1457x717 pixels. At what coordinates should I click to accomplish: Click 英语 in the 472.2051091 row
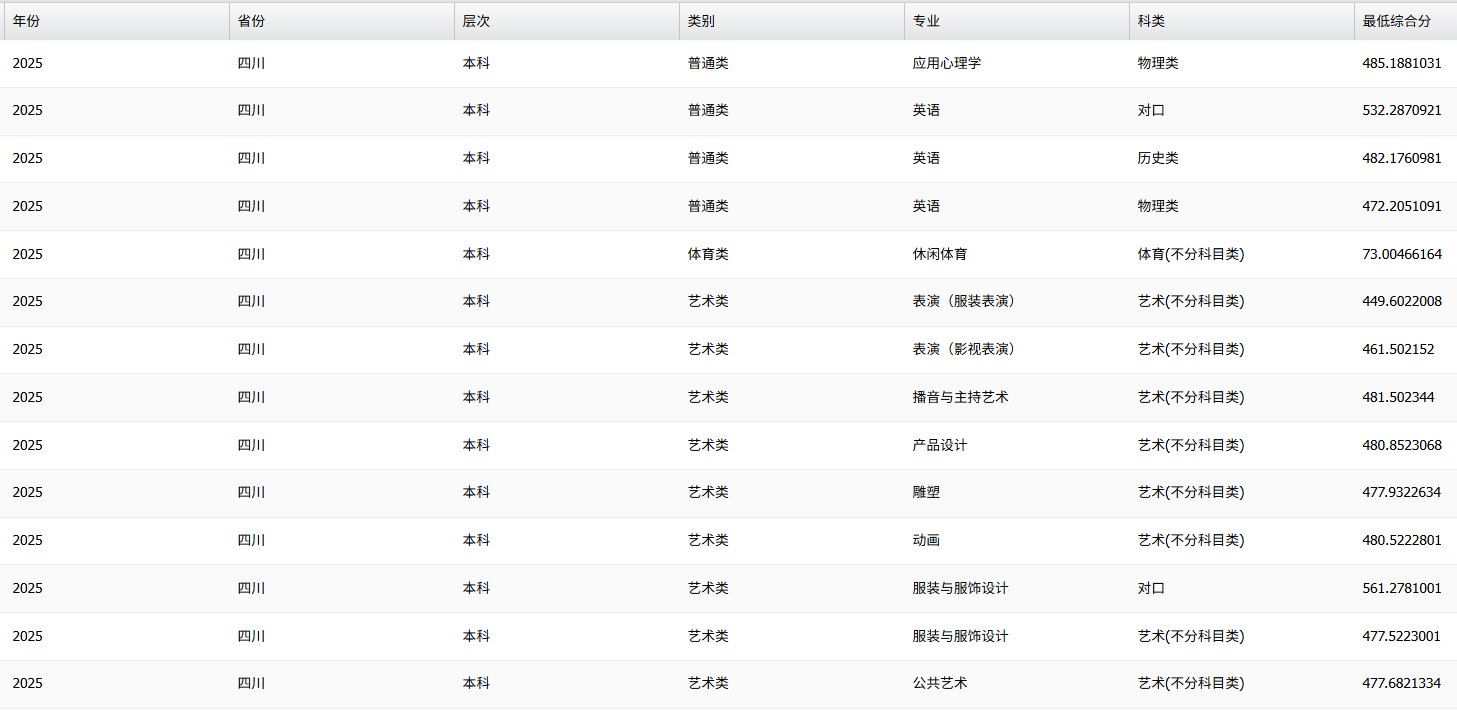click(x=926, y=206)
